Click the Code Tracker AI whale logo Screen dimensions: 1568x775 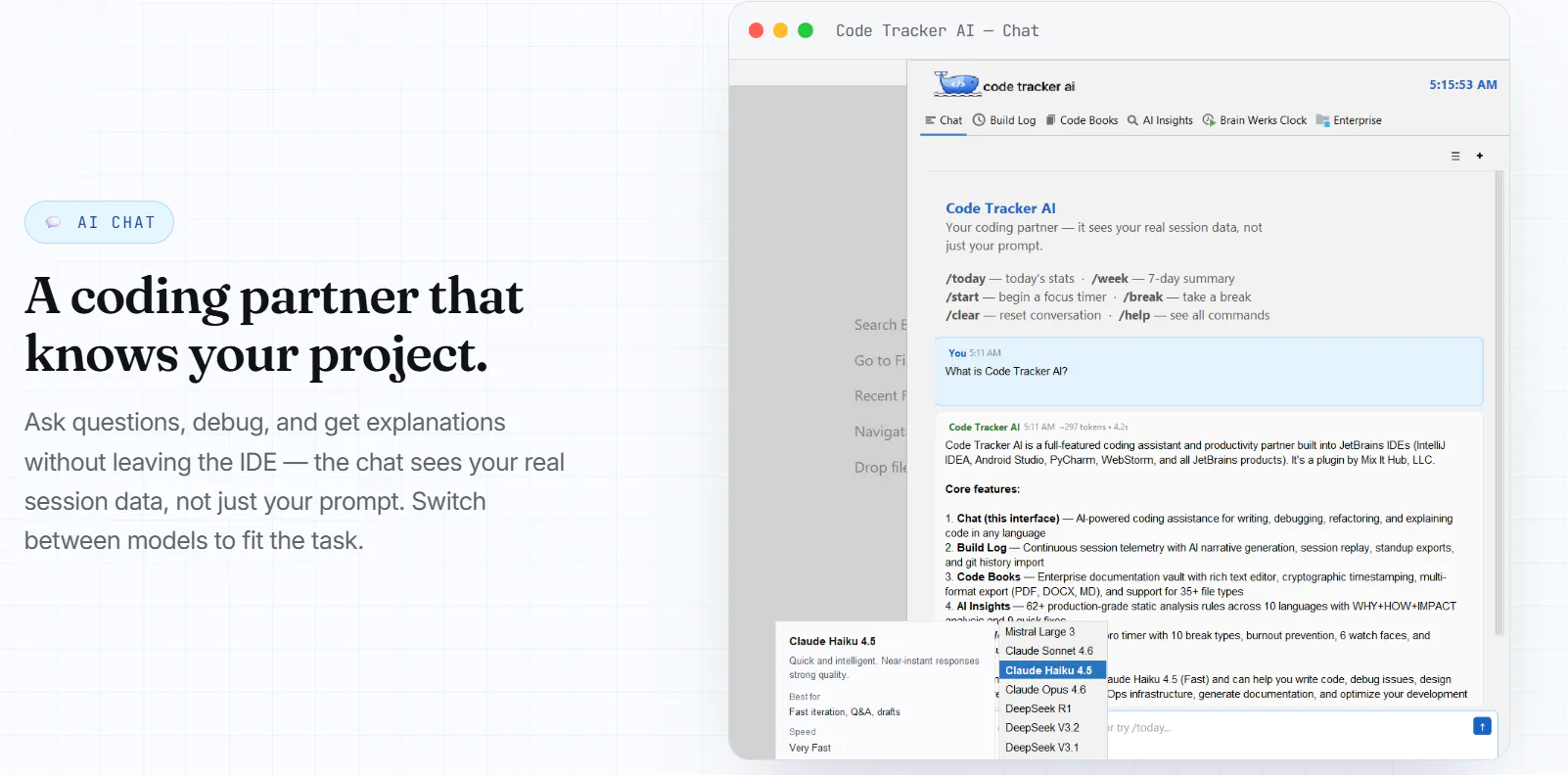[956, 84]
